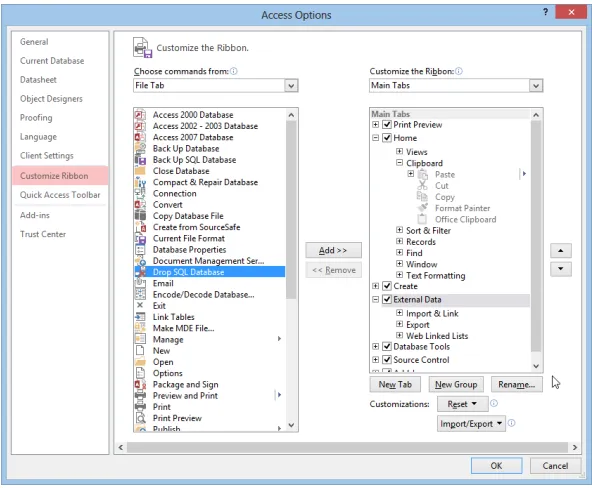This screenshot has width=592, height=488.
Task: Click the Access 2000 Database icon
Action: tap(140, 115)
